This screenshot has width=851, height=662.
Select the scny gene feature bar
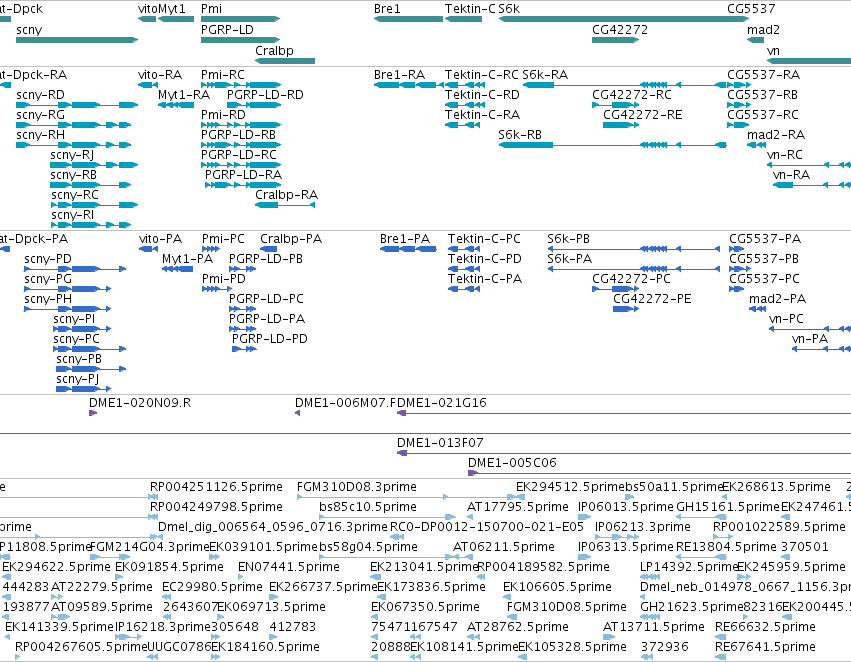(x=77, y=40)
